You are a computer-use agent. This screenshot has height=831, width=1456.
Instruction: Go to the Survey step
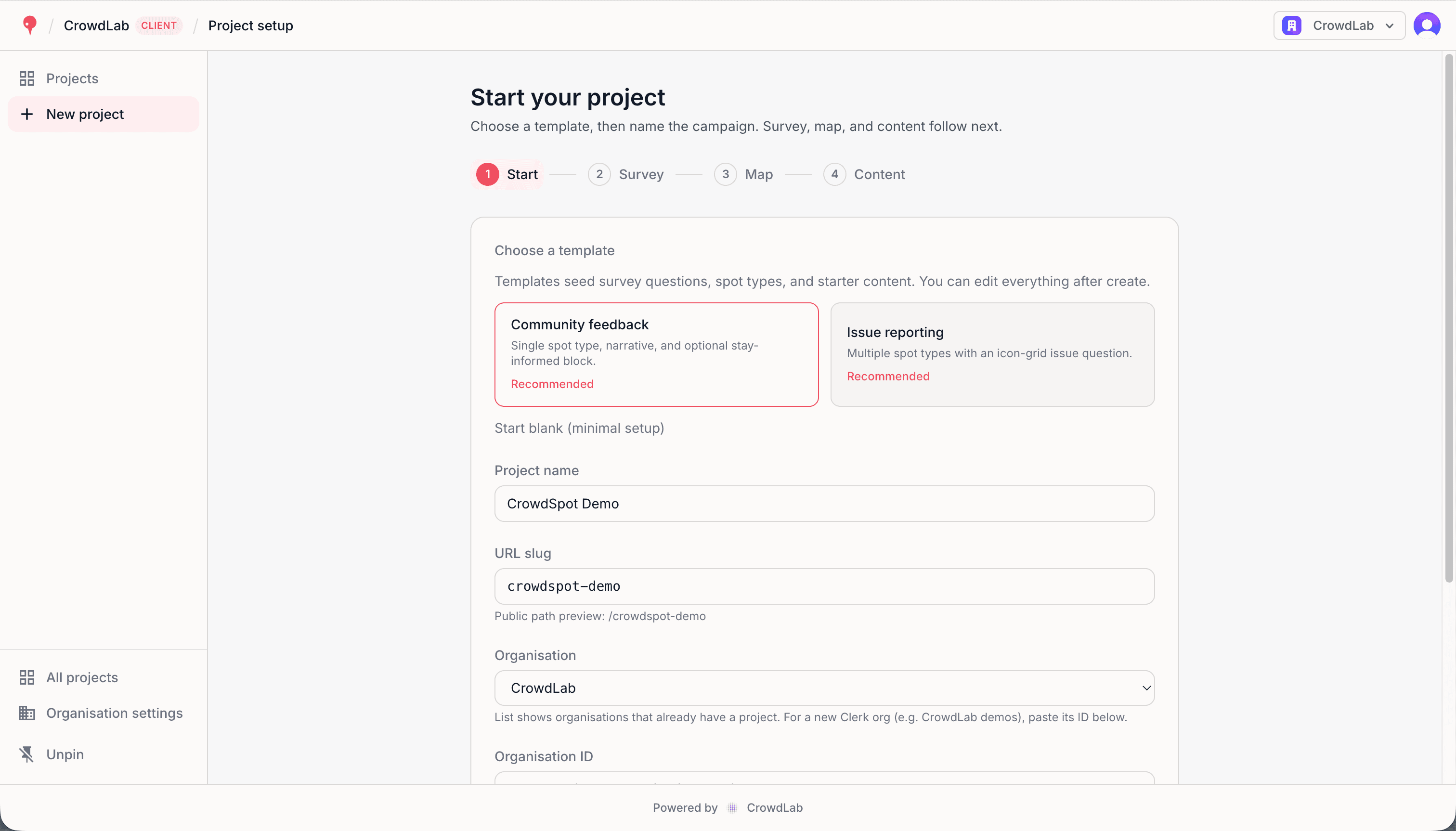[626, 174]
